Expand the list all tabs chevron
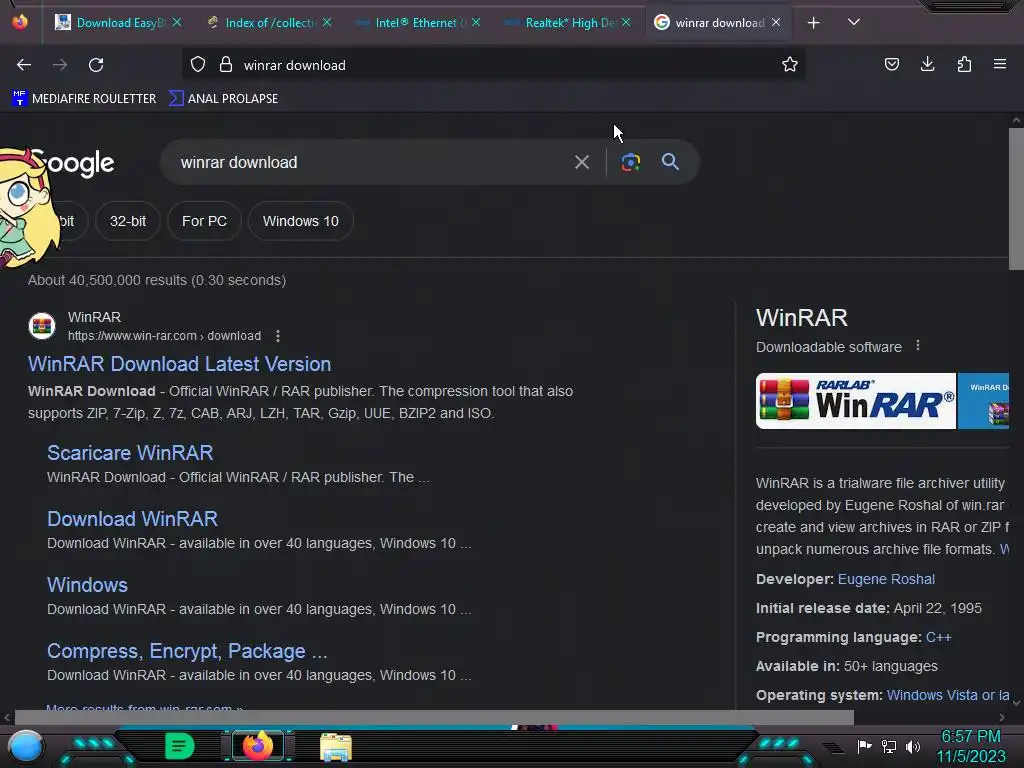Image resolution: width=1024 pixels, height=768 pixels. [854, 22]
